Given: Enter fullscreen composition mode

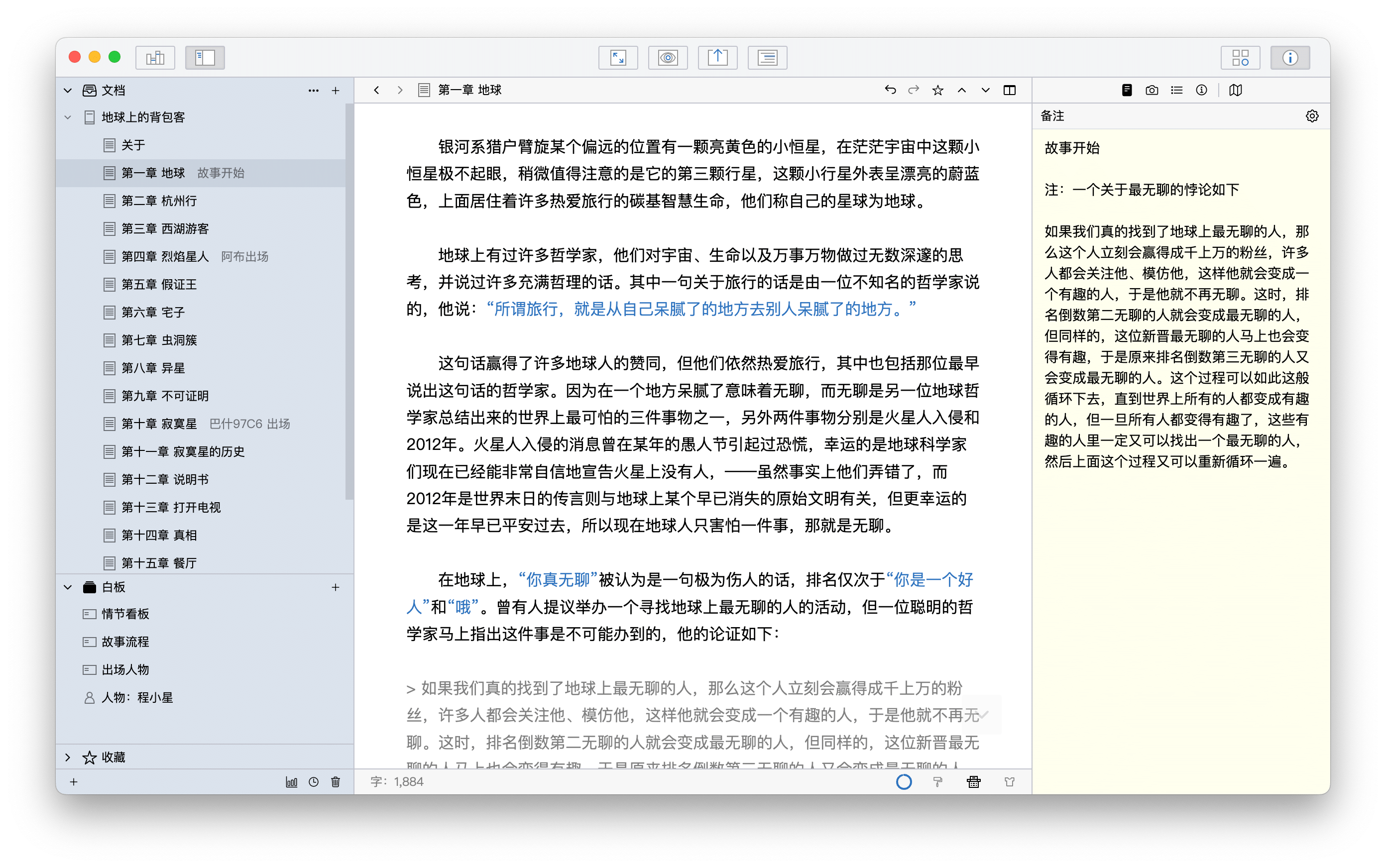Looking at the screenshot, I should tap(618, 57).
